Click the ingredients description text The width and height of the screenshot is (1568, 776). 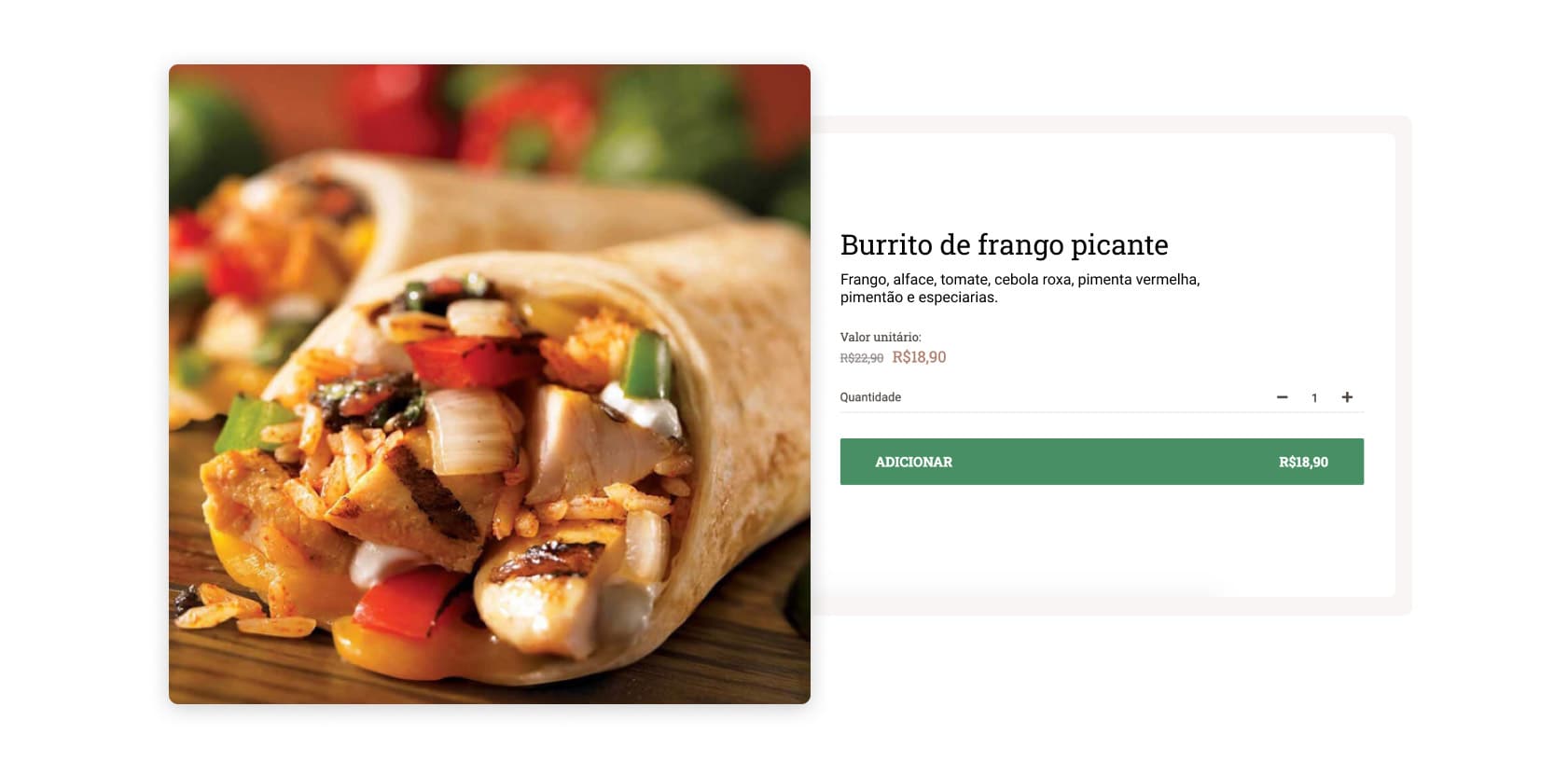click(1020, 288)
